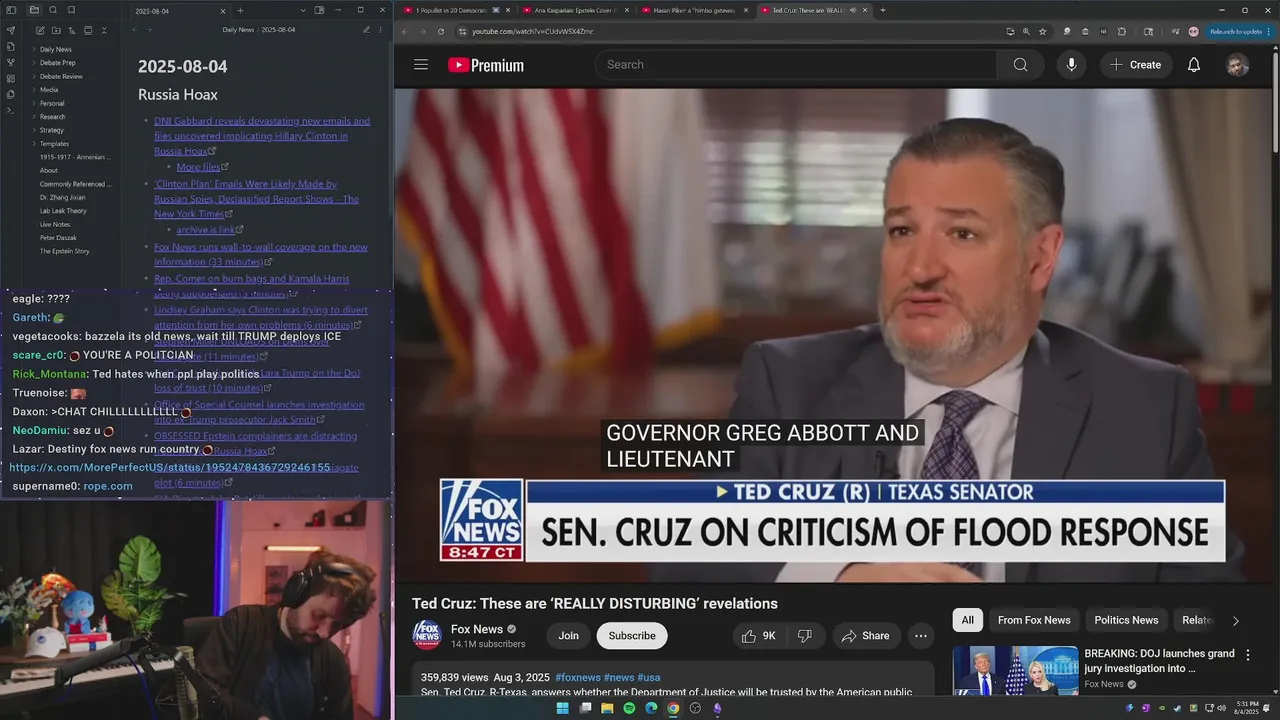This screenshot has width=1280, height=720.
Task: Expand Debate Prep folder
Action: pos(57,62)
